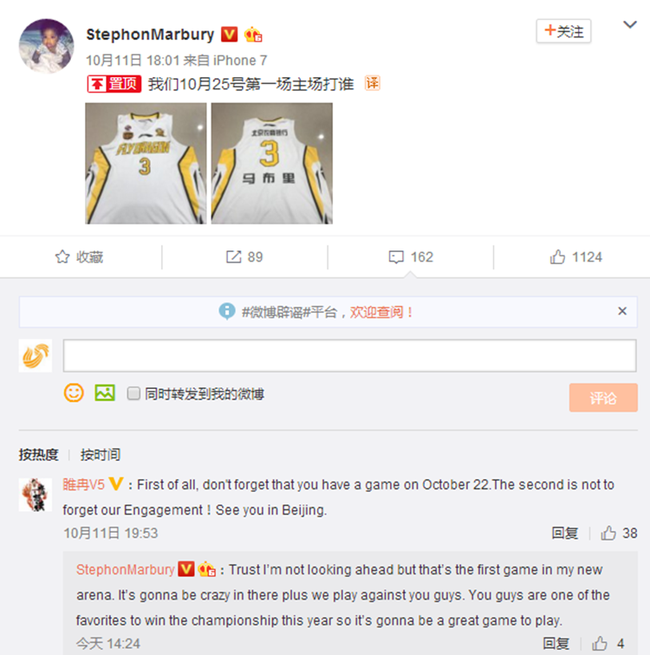The image size is (650, 655).
Task: Click the +关注 follow button
Action: [564, 31]
